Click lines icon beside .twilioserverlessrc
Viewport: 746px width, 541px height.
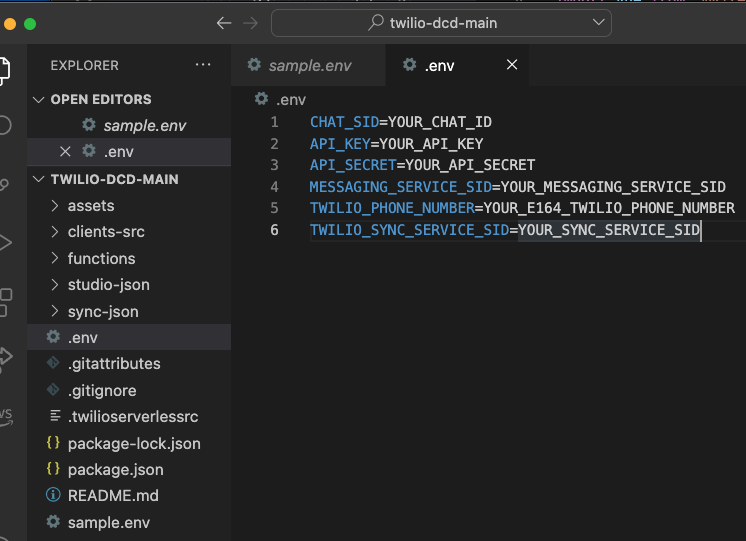pyautogui.click(x=55, y=416)
